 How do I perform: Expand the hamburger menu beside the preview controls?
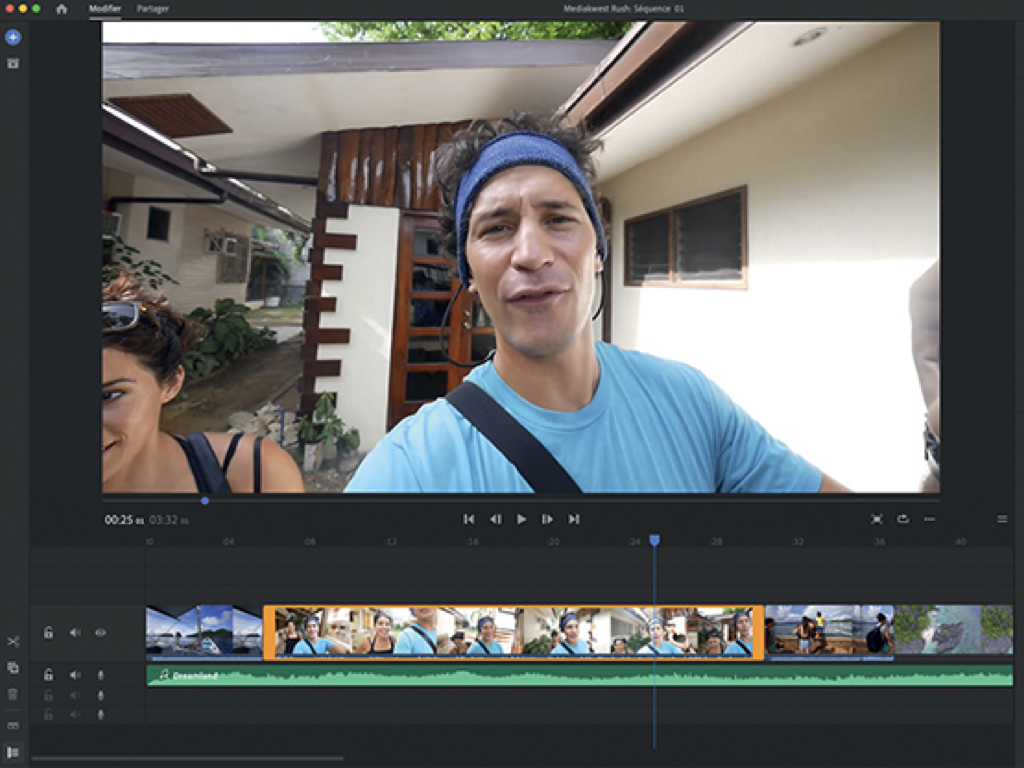[x=1002, y=519]
